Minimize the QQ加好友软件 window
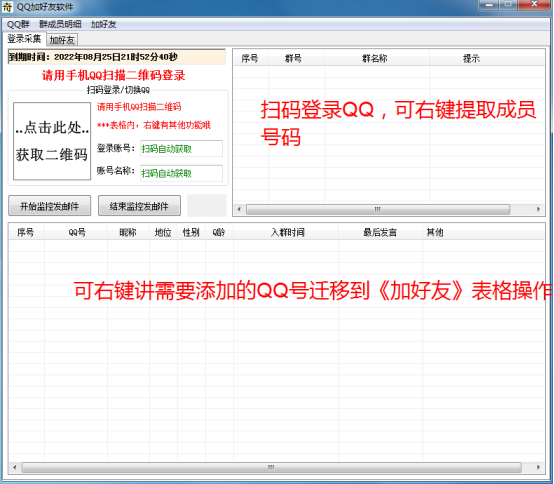Viewport: 554px width, 484px height. (x=489, y=5)
